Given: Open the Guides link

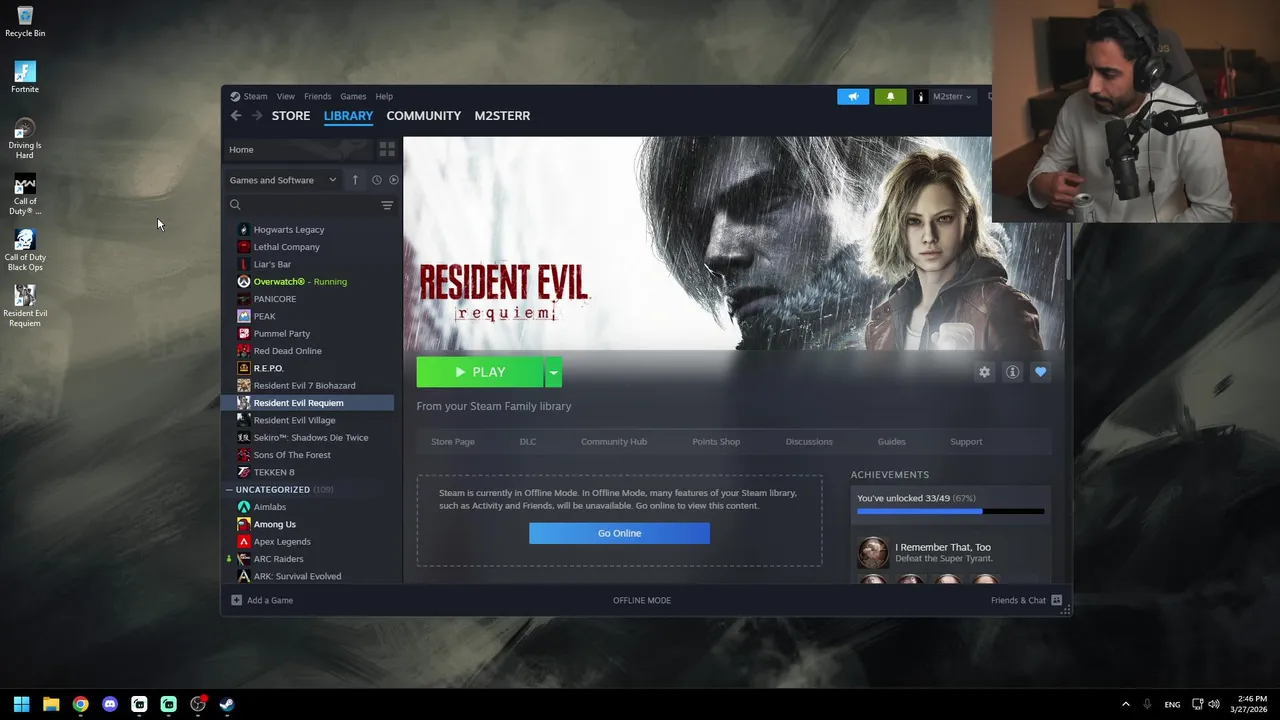Looking at the screenshot, I should click(x=891, y=442).
